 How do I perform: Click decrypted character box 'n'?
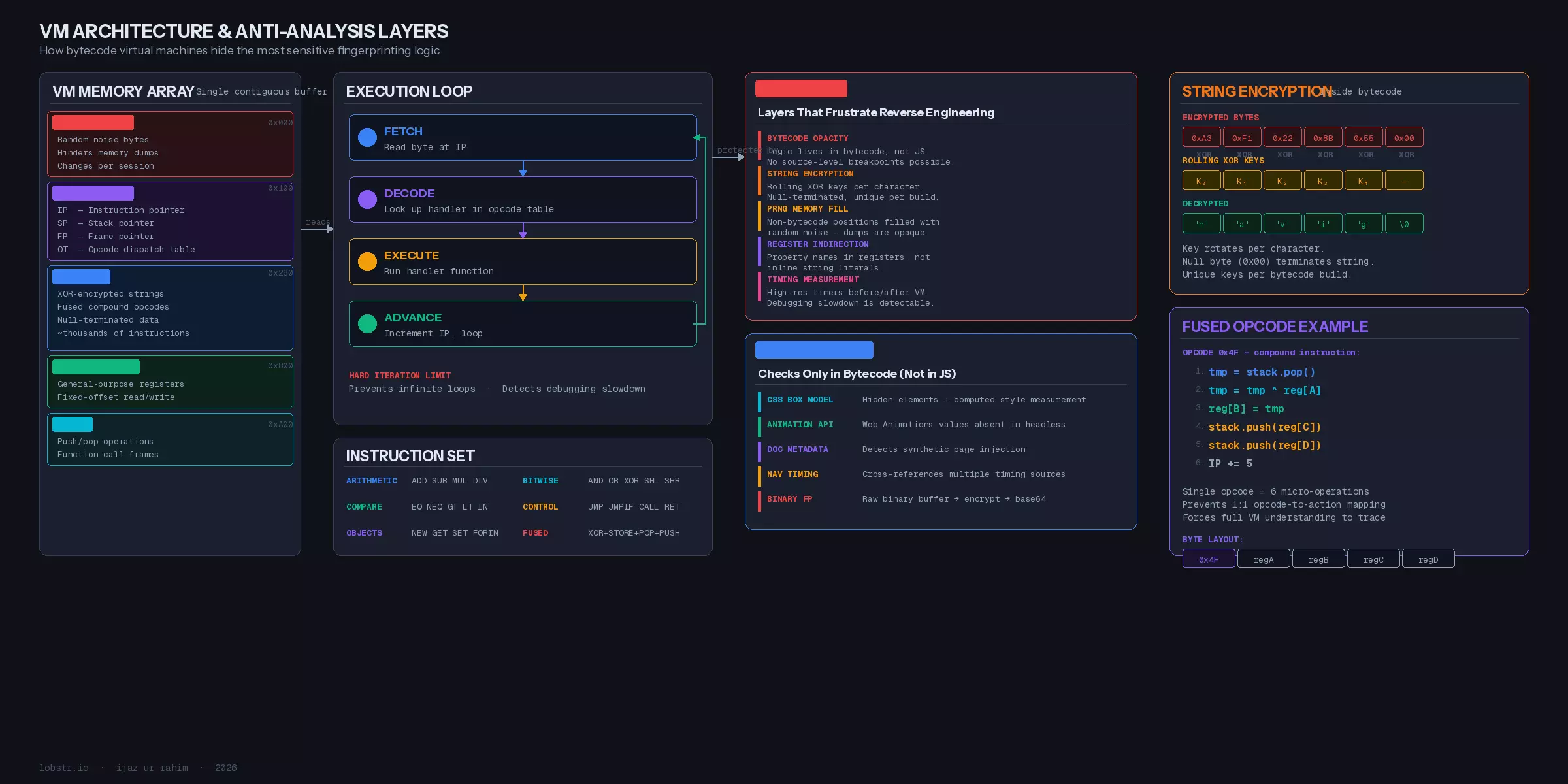click(1201, 224)
